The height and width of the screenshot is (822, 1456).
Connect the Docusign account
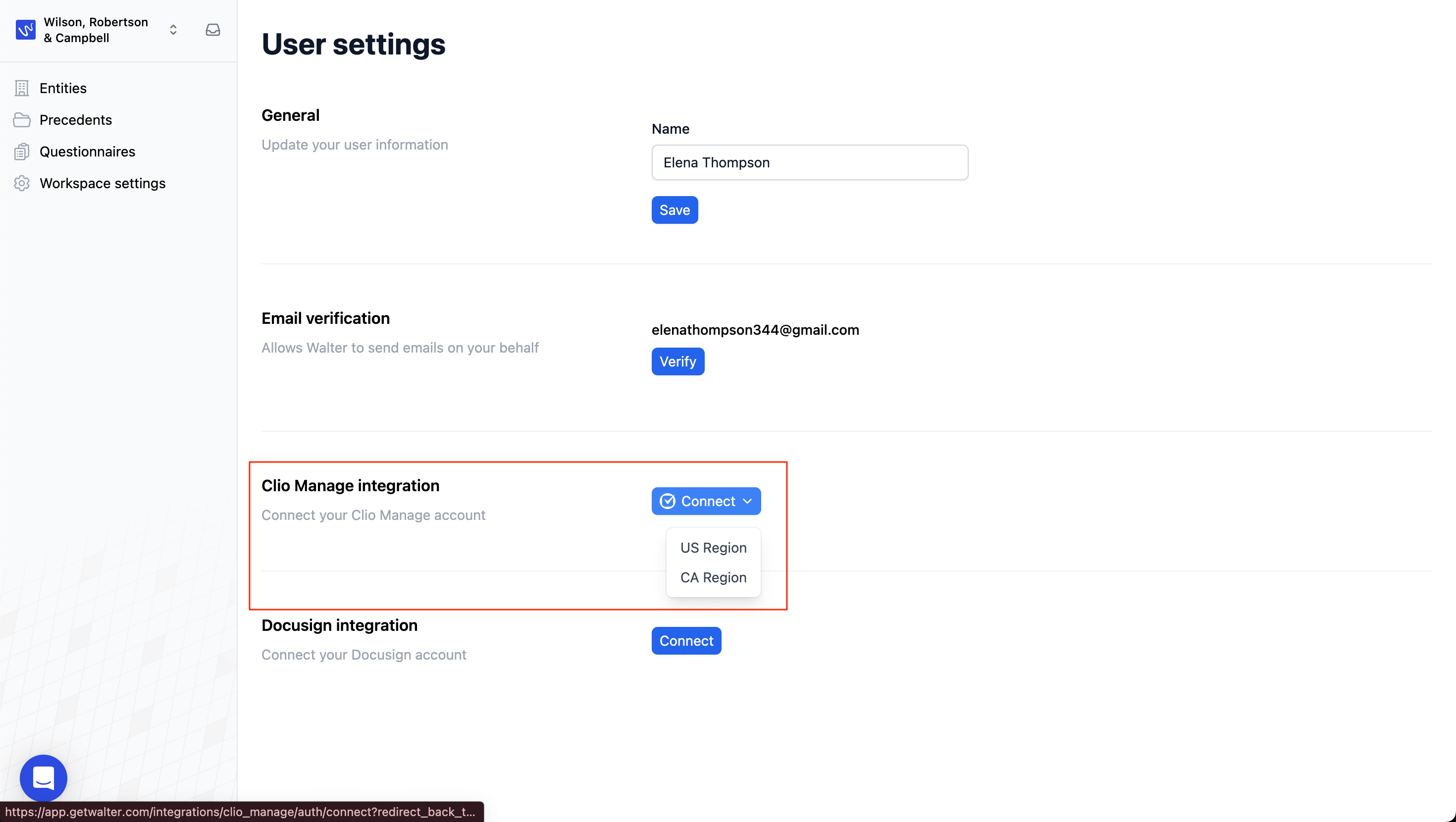[x=686, y=641]
